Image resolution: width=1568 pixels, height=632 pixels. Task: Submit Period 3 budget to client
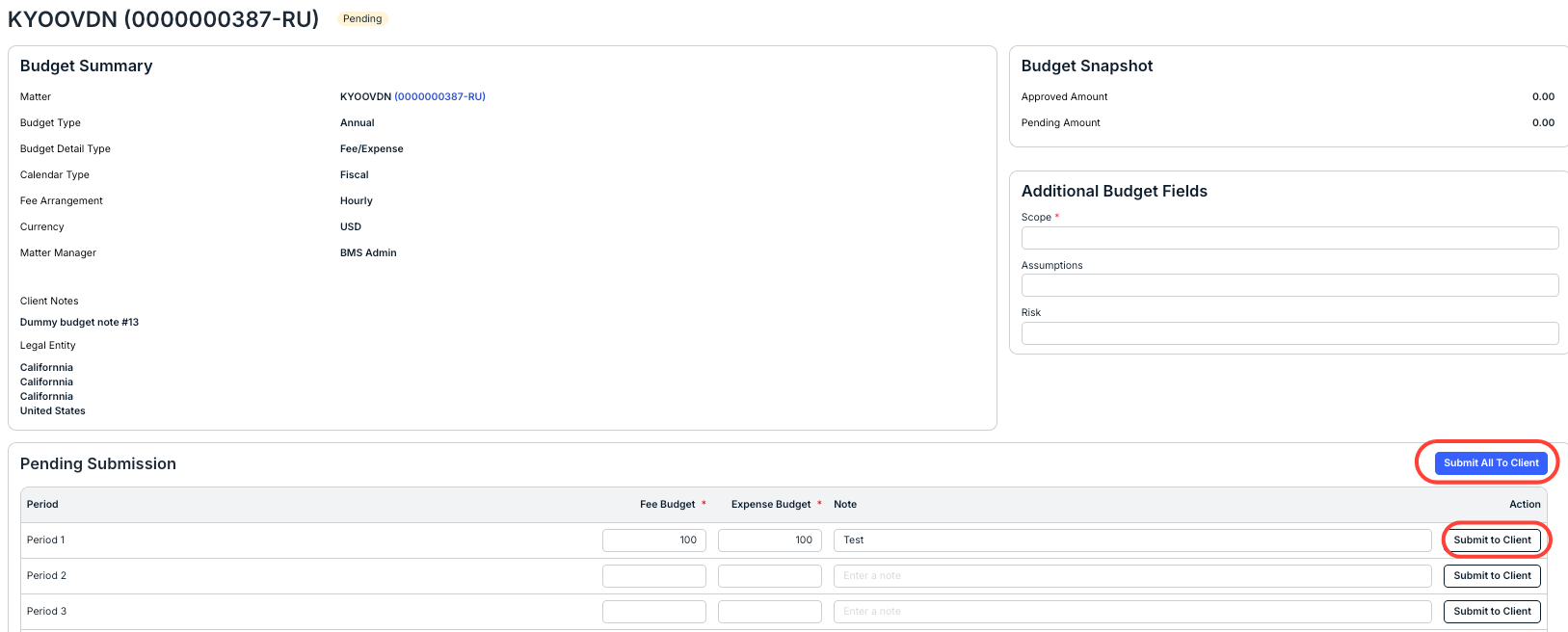pyautogui.click(x=1492, y=612)
